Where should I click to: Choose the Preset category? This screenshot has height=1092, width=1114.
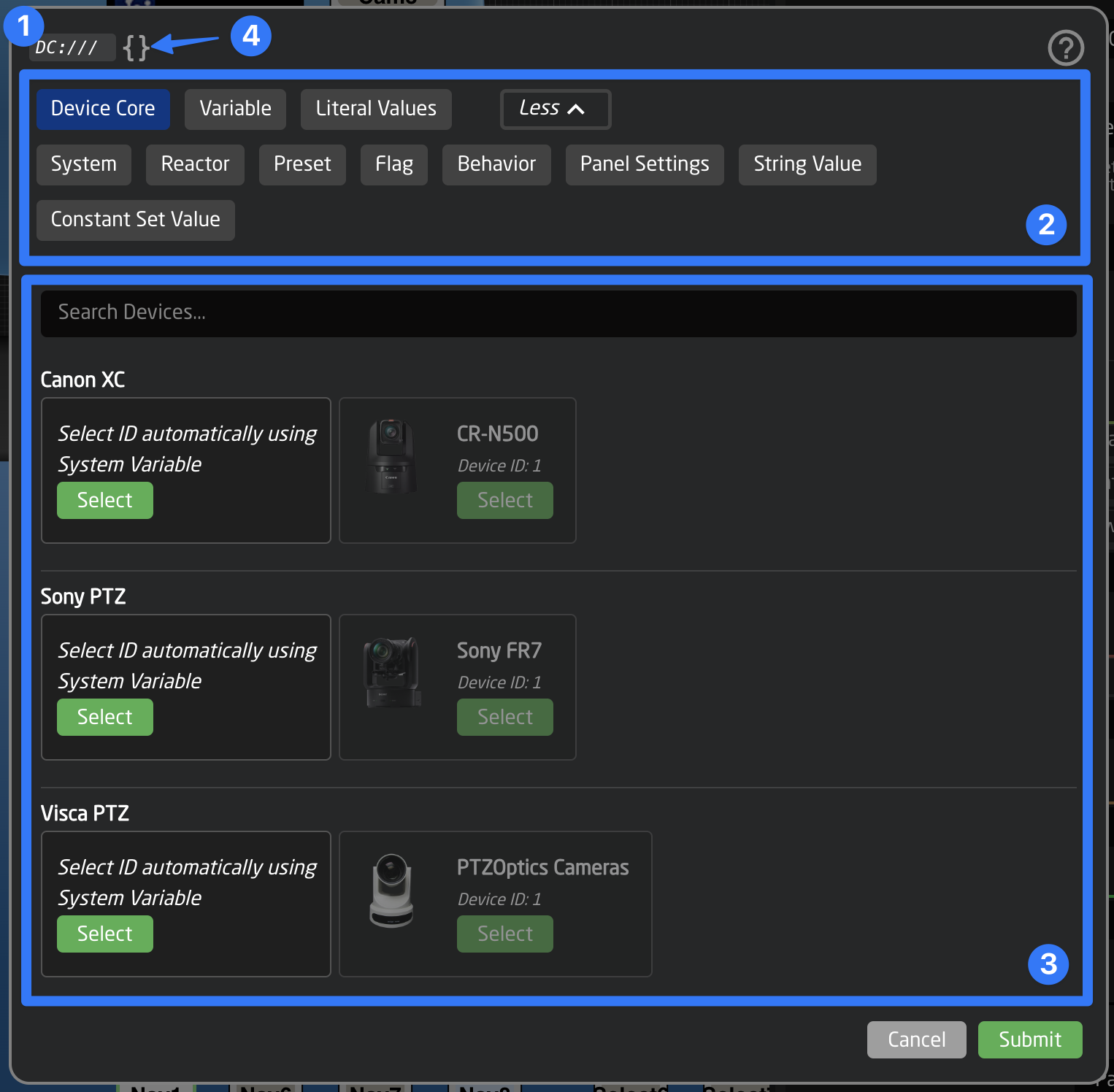tap(302, 164)
